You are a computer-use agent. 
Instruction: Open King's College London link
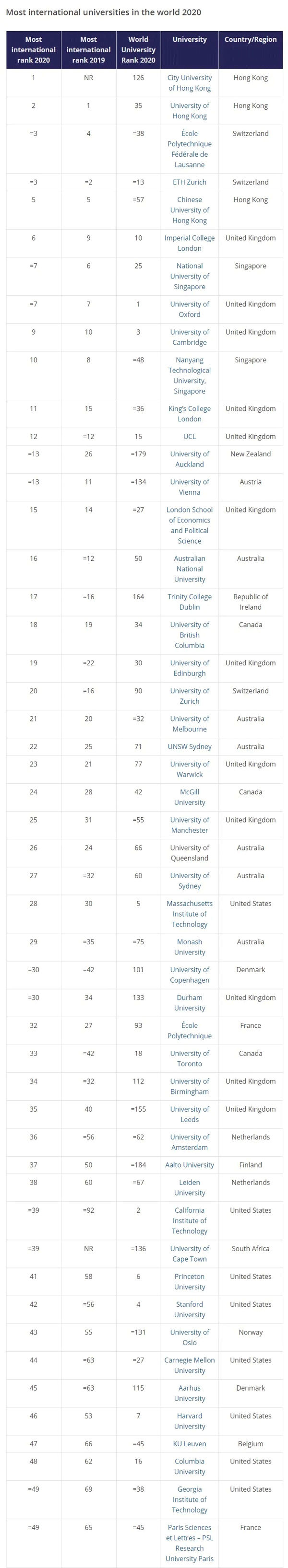190,414
